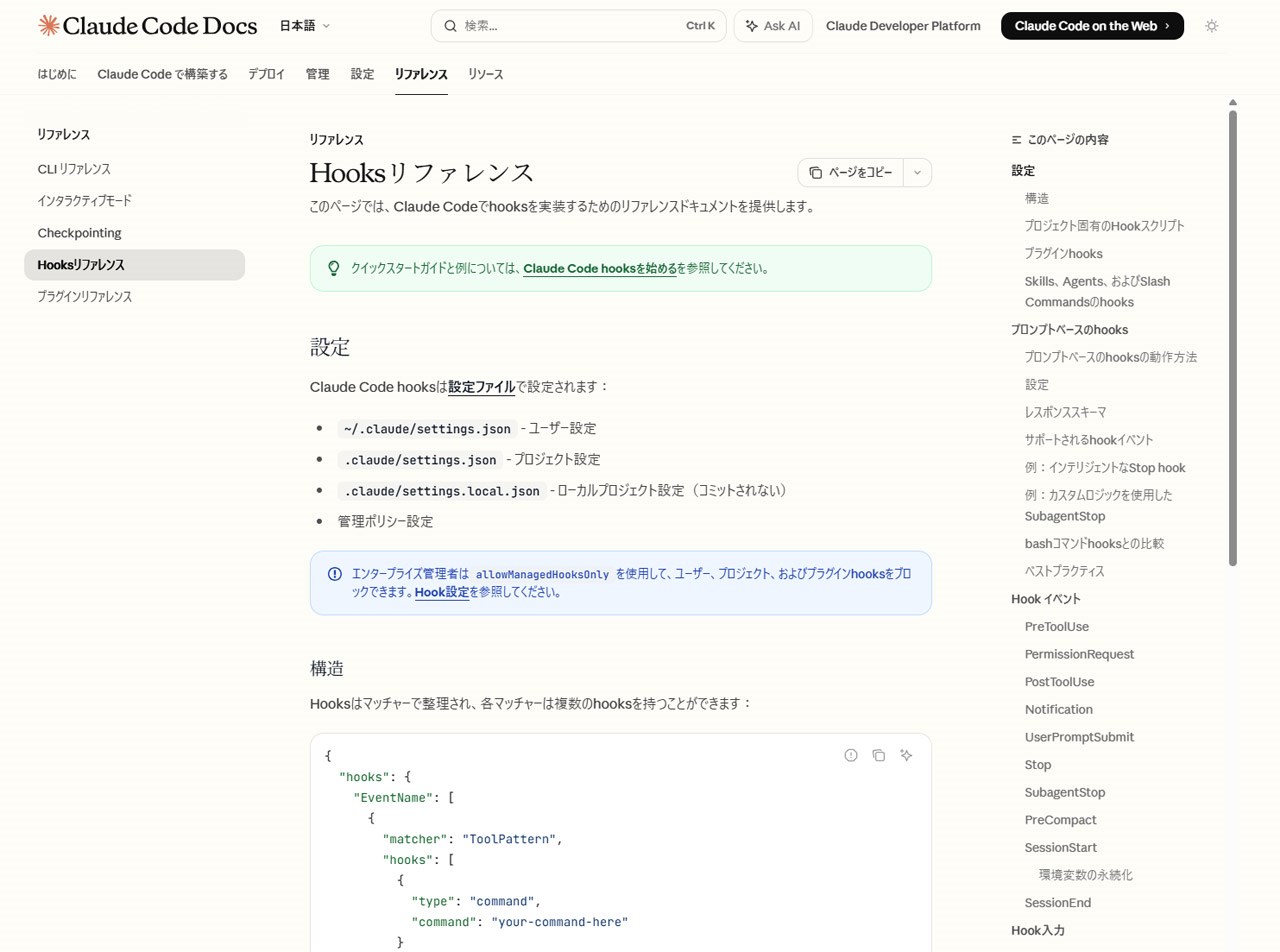
Task: Follow the Claude Code hooksを始める link
Action: (600, 268)
